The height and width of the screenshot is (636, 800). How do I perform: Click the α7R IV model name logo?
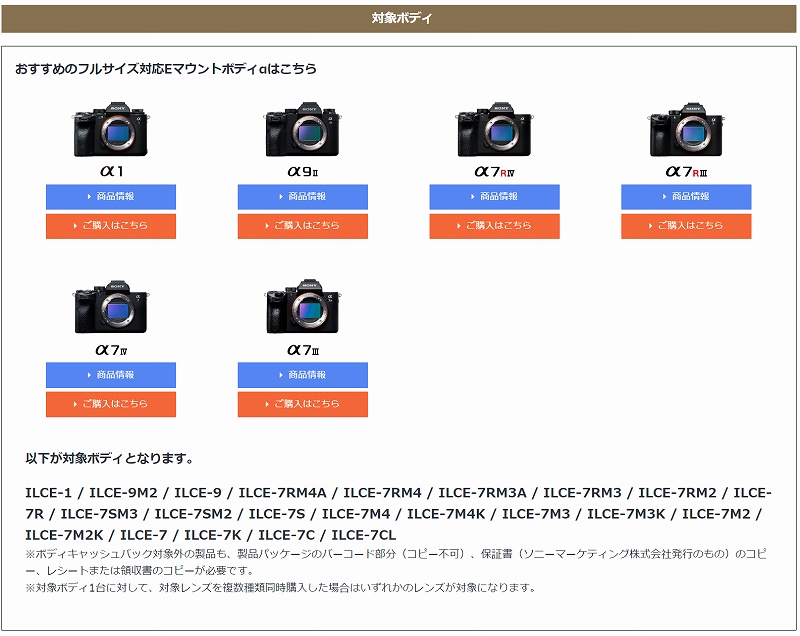(x=494, y=172)
